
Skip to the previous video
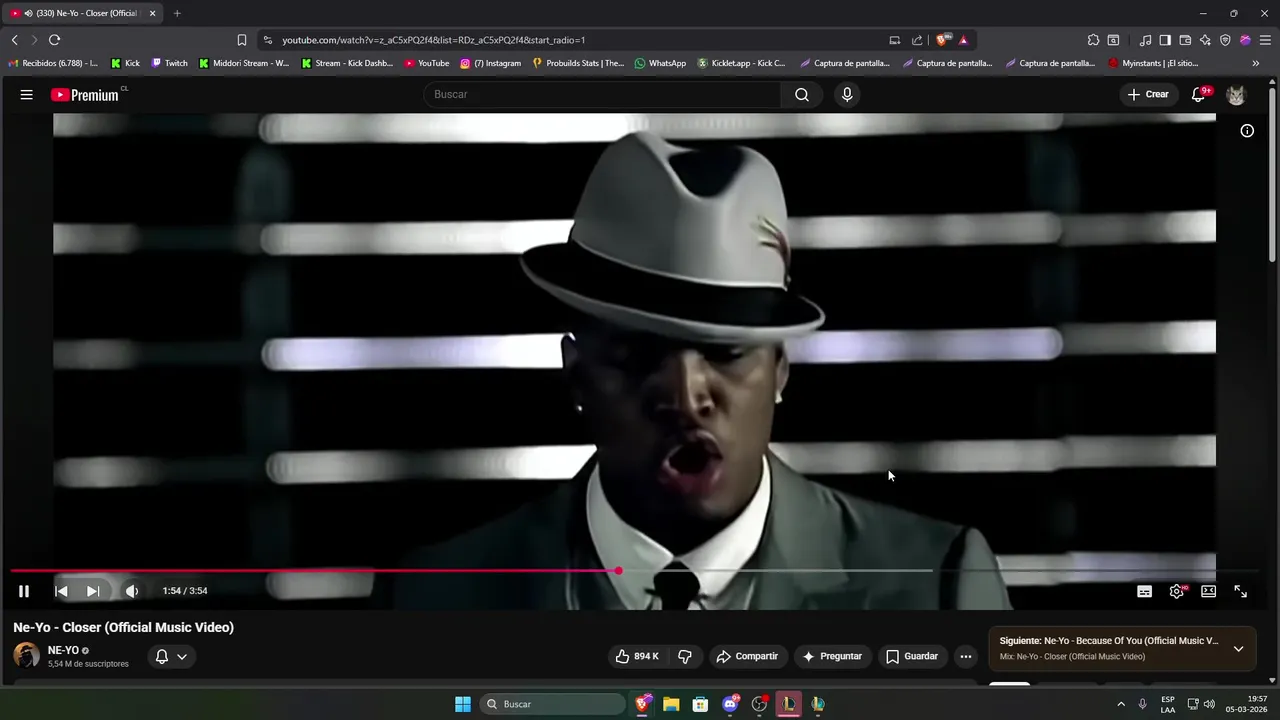click(61, 591)
